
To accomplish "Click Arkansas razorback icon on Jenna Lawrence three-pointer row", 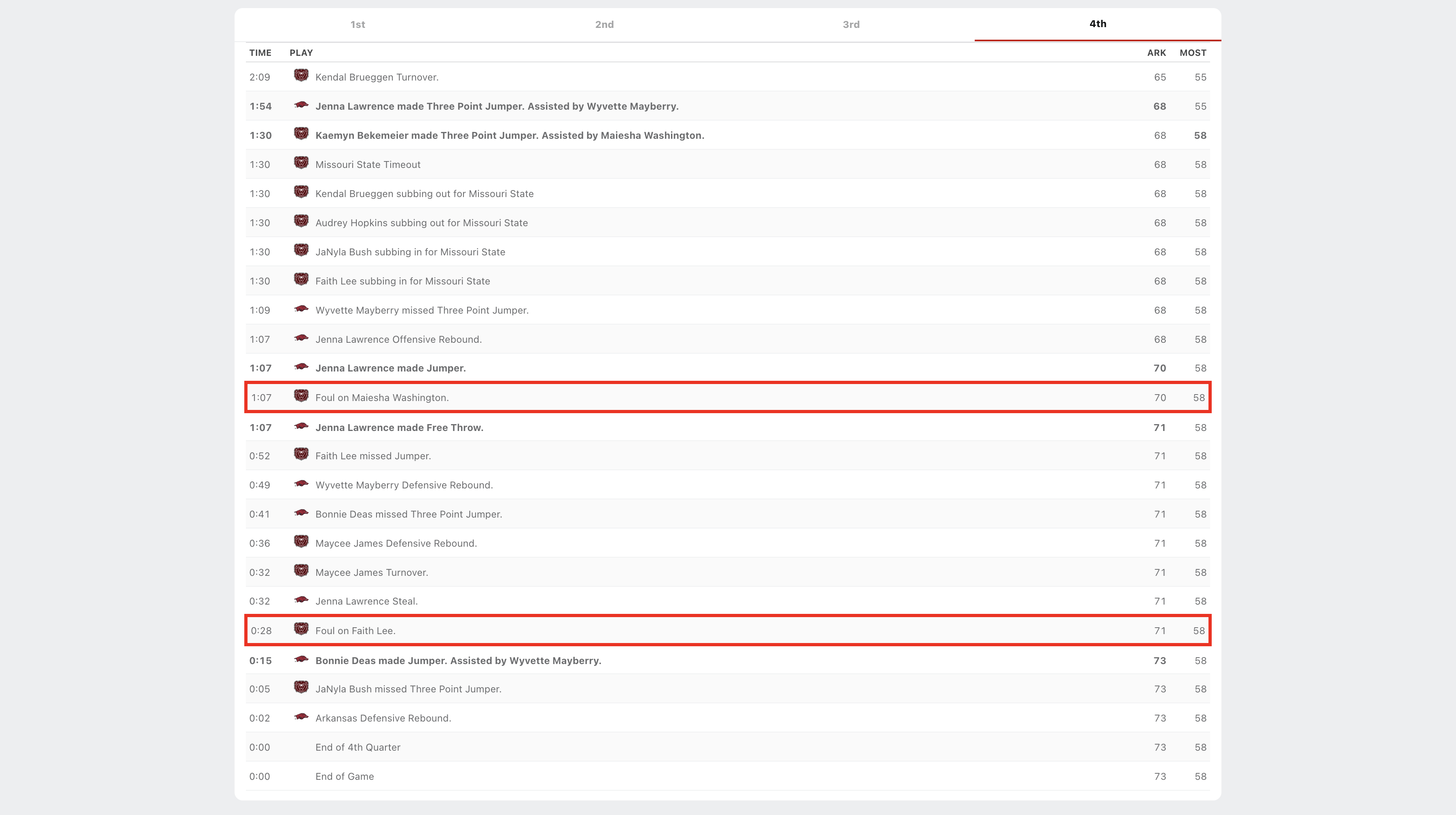I will (301, 105).
